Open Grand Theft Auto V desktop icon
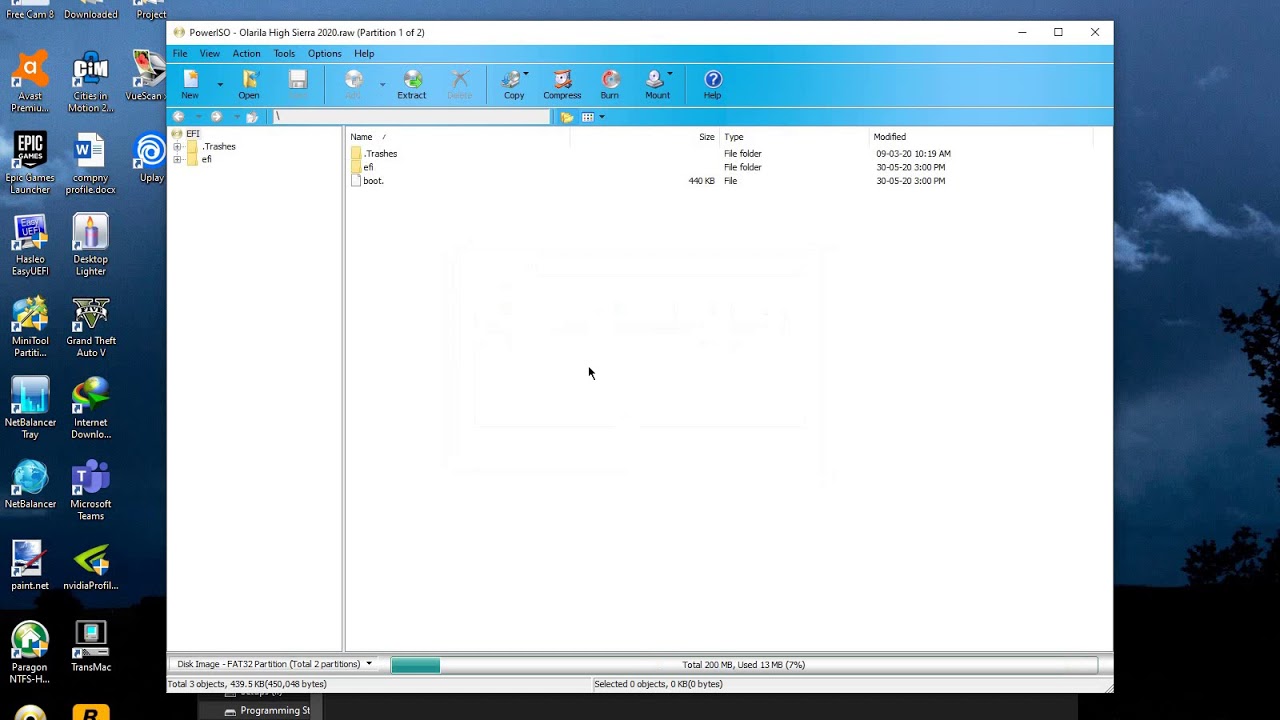The width and height of the screenshot is (1280, 720). 91,327
